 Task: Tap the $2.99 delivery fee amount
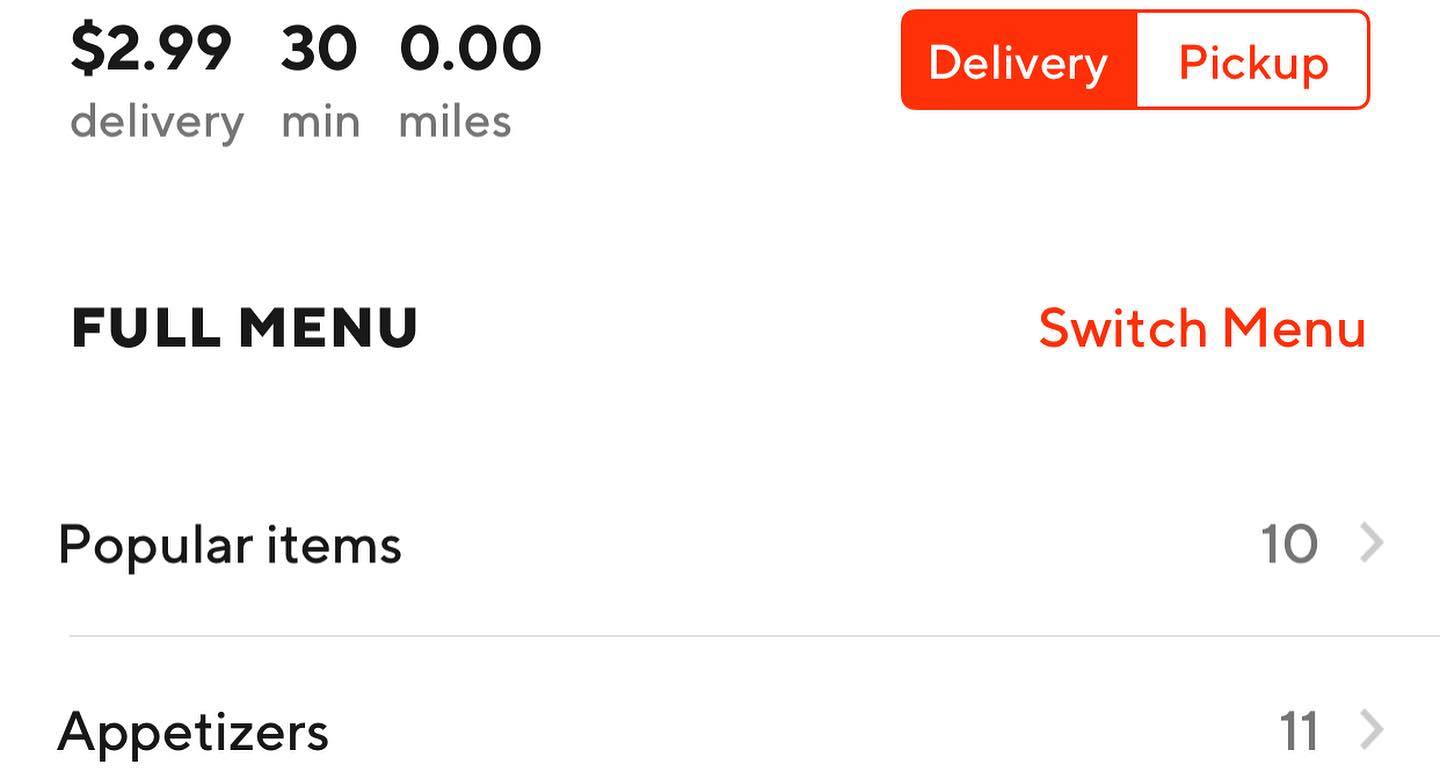pyautogui.click(x=151, y=48)
